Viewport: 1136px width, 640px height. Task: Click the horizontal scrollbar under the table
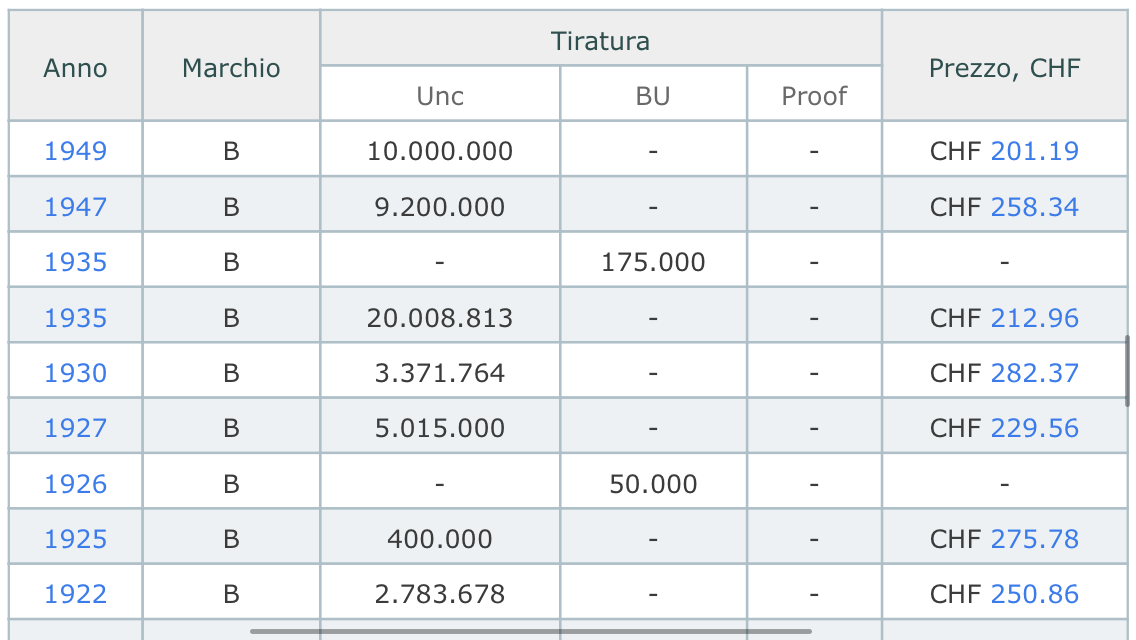[530, 631]
